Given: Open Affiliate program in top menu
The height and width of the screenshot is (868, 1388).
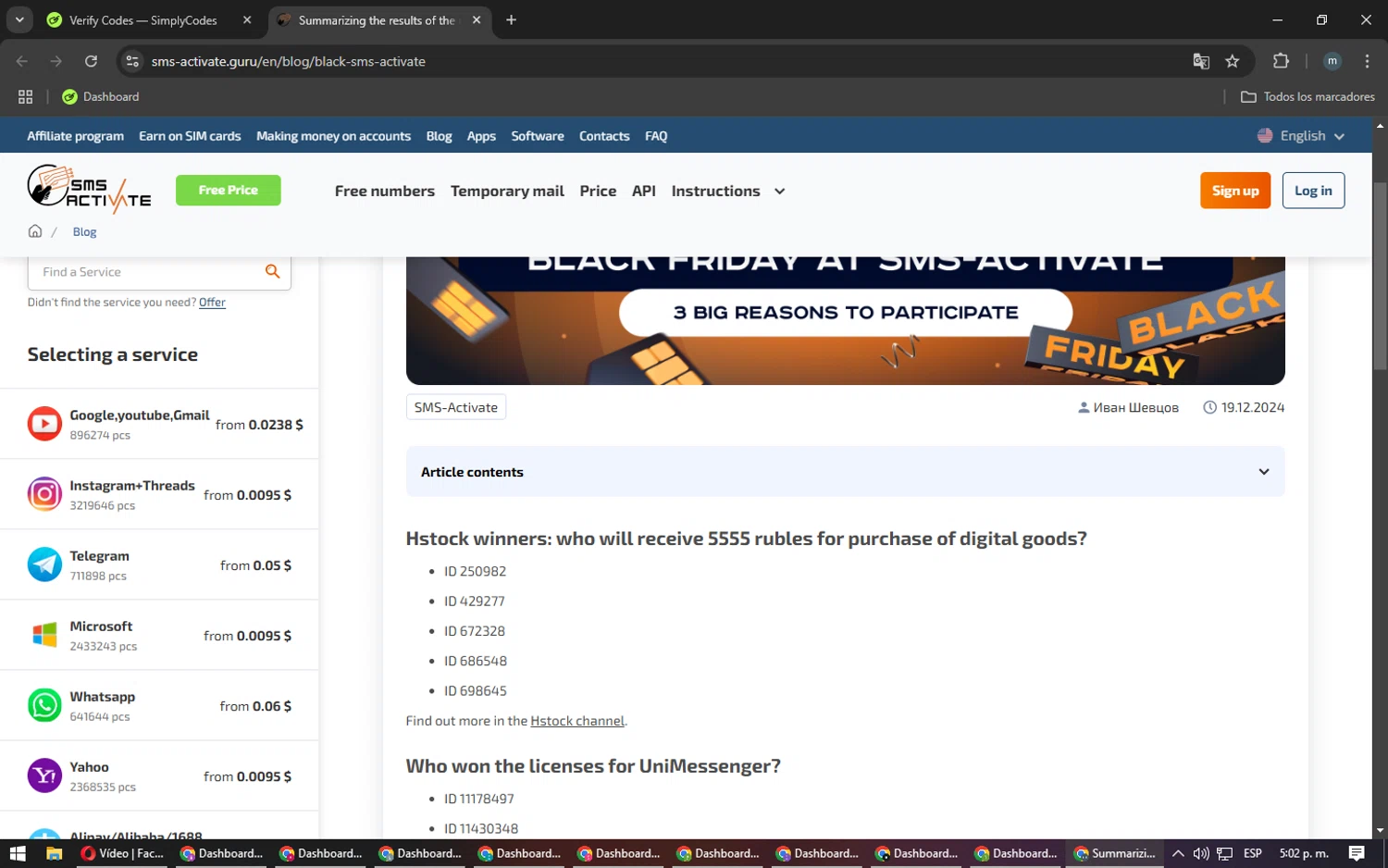Looking at the screenshot, I should pos(75,136).
